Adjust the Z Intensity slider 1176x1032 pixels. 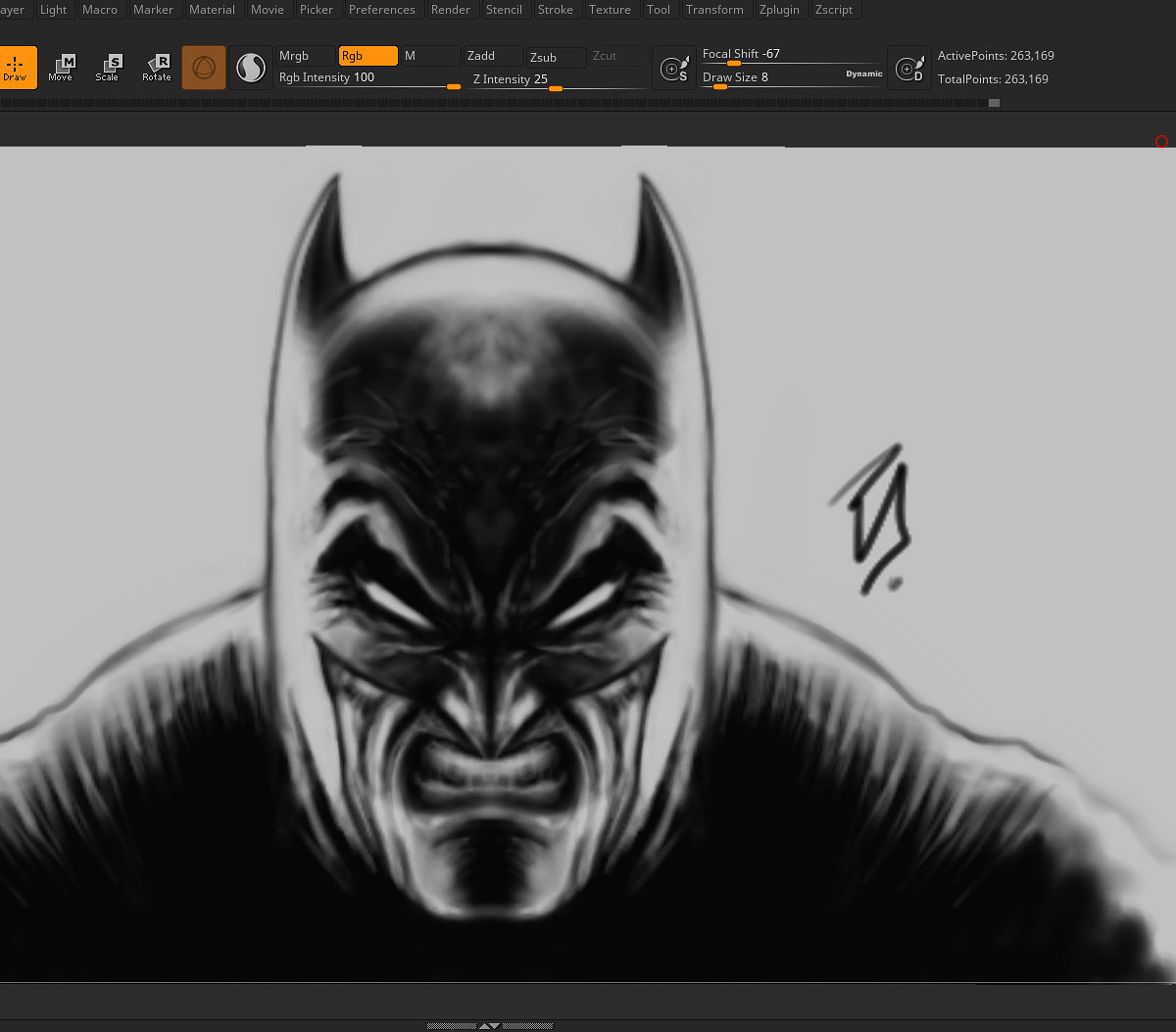(x=559, y=79)
